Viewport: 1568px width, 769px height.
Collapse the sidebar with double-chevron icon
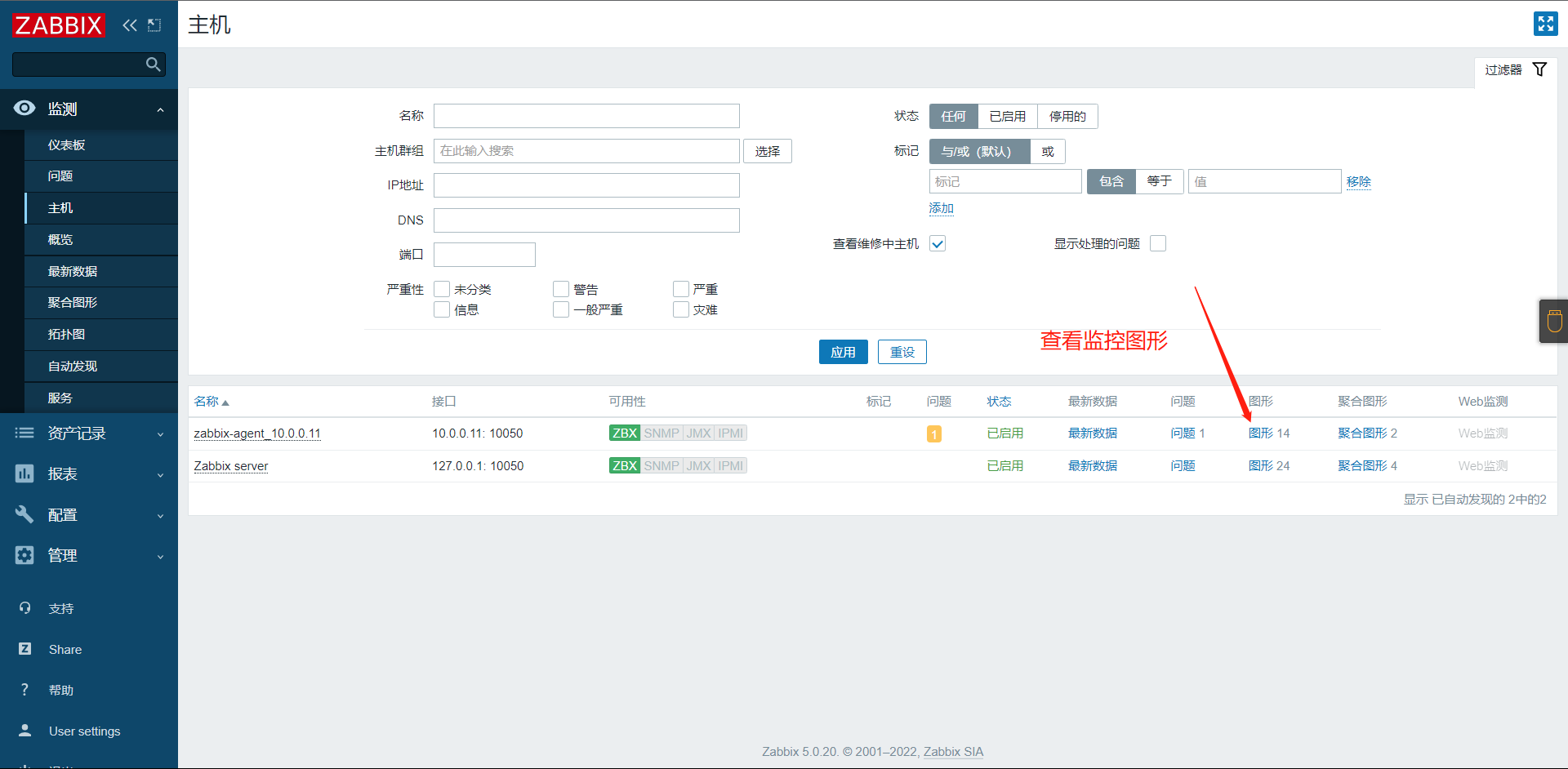[130, 25]
